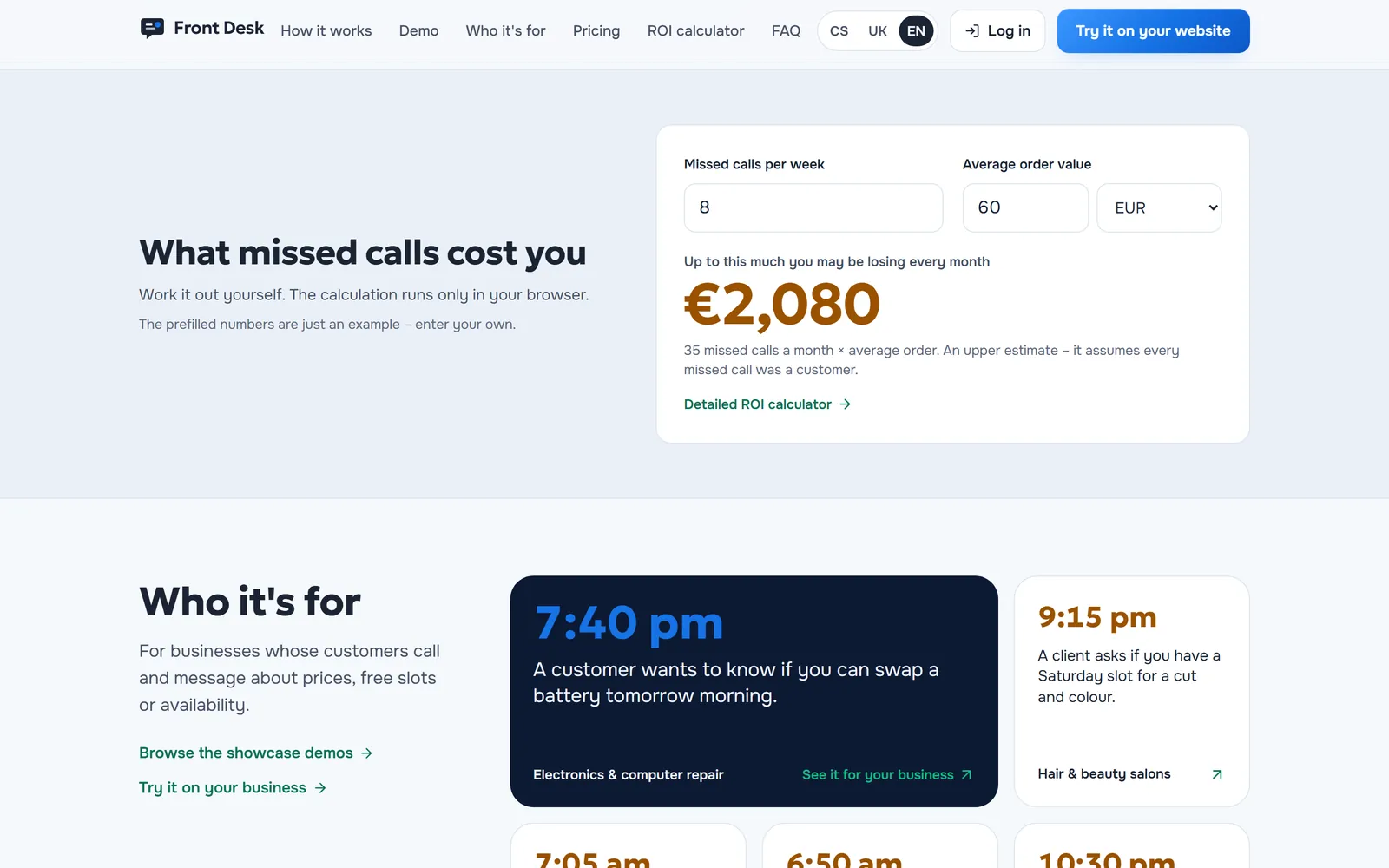Click the arrow icon after Browse the showcase demos
Viewport: 1389px width, 868px height.
[x=367, y=753]
